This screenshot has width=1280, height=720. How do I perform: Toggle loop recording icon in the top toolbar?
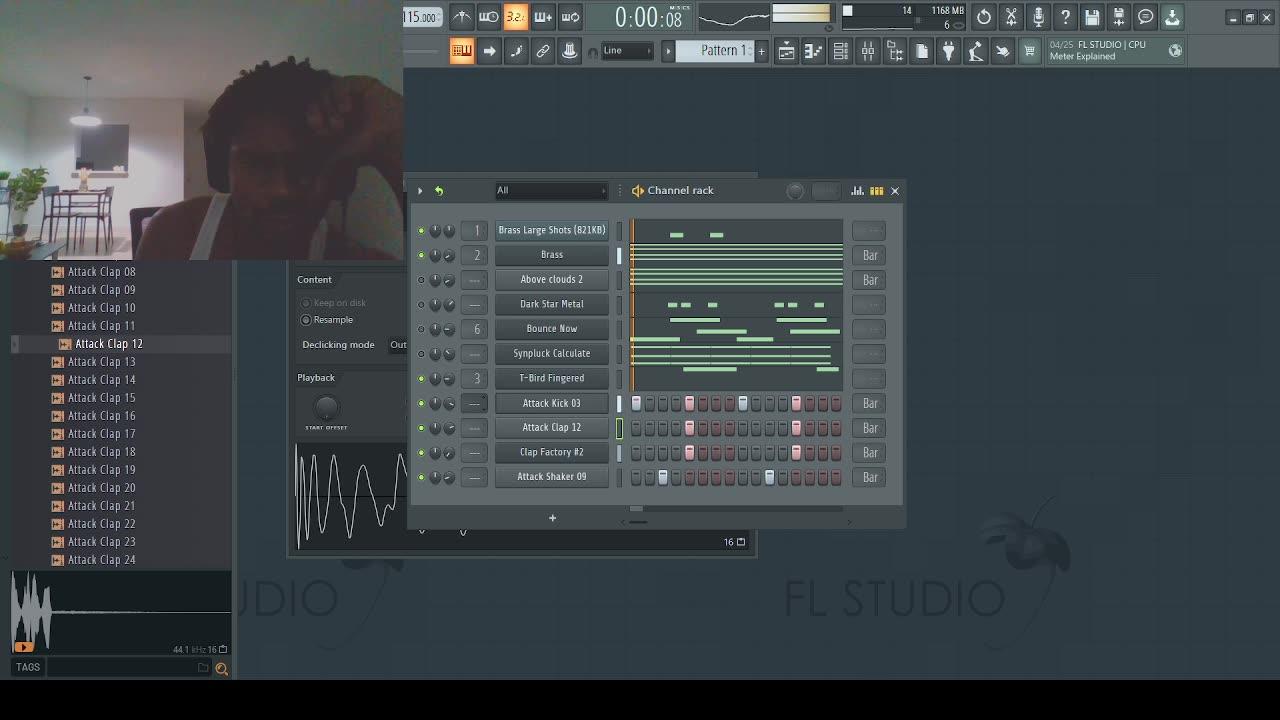[570, 17]
